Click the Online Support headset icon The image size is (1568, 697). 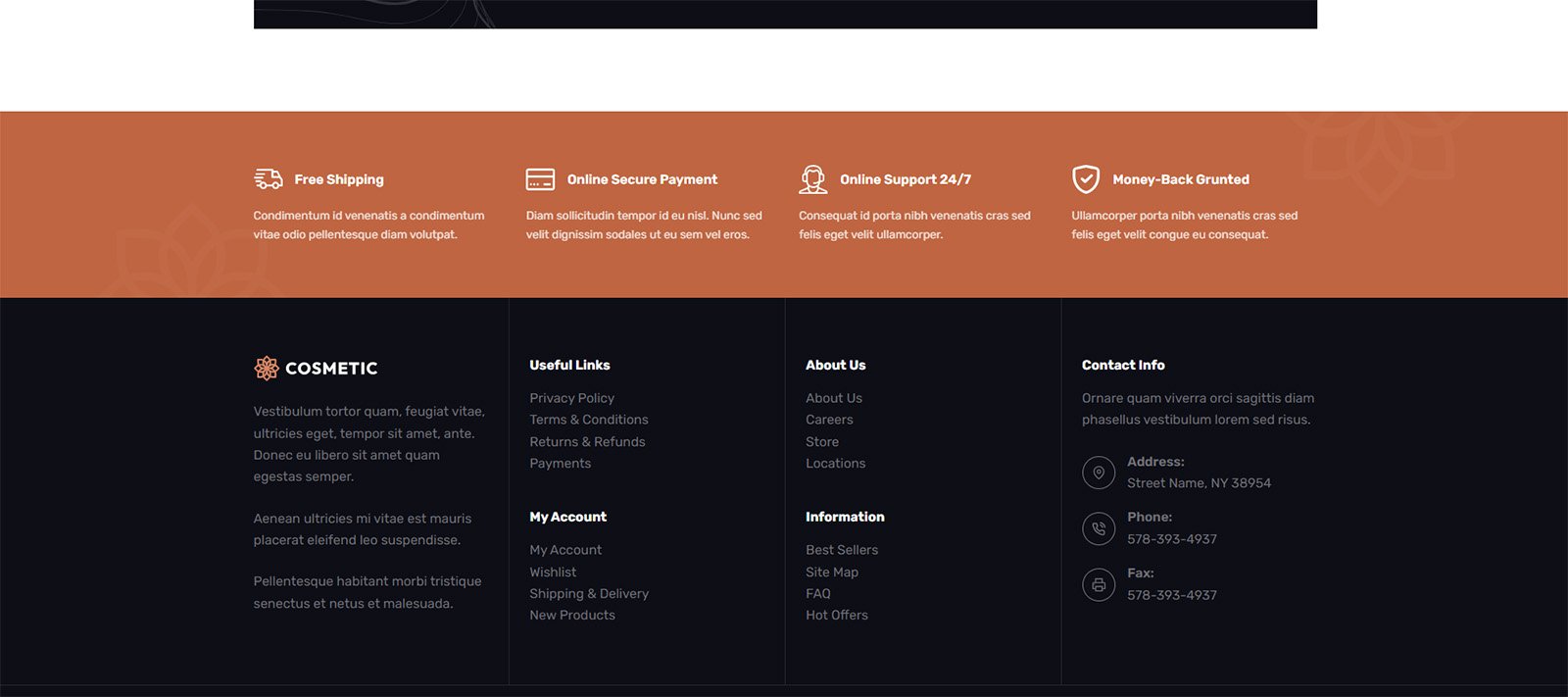click(812, 179)
